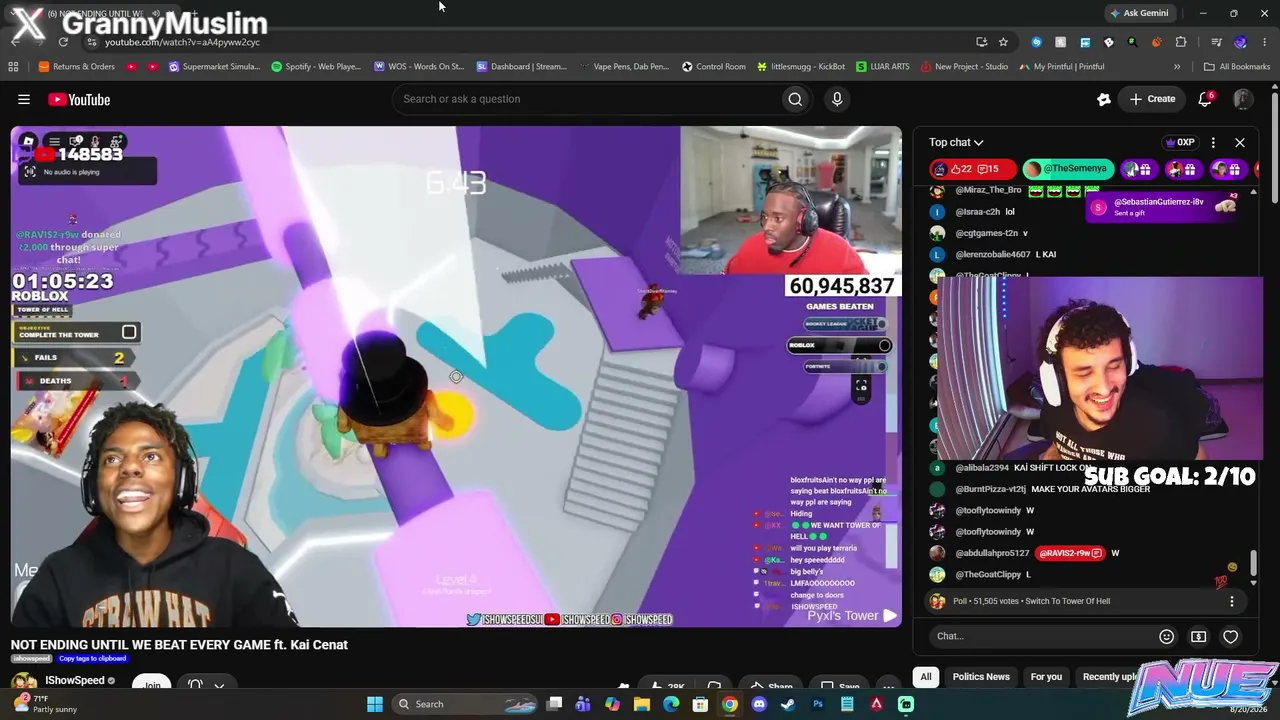1280x720 pixels.
Task: Open the LUAR ARTS bookmark
Action: [883, 67]
